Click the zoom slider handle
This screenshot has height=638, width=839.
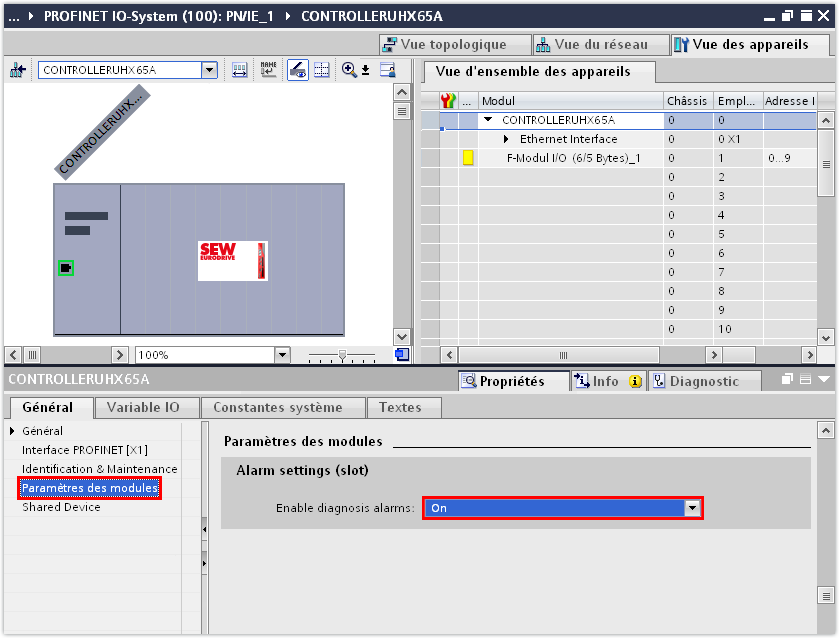click(x=343, y=355)
